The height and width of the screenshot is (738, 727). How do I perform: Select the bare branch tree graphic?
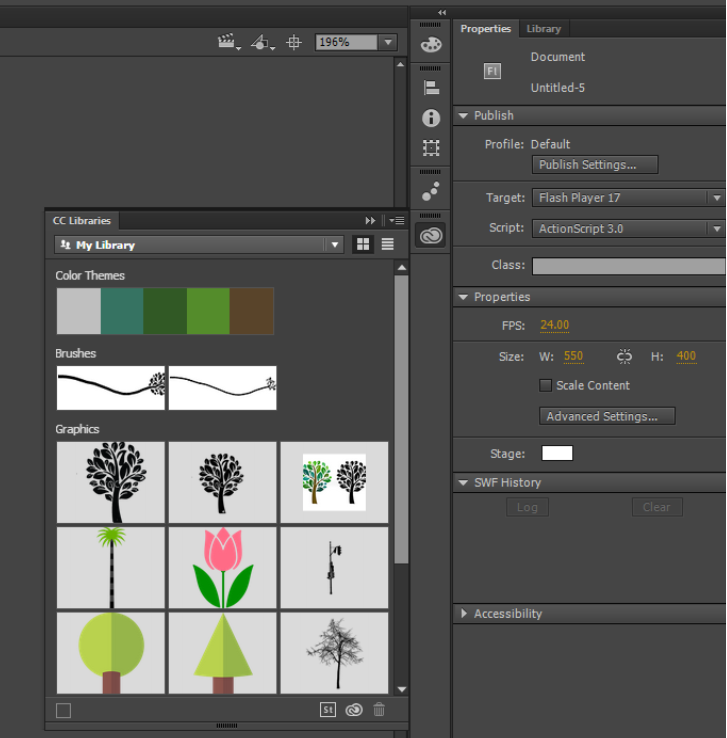click(x=335, y=653)
